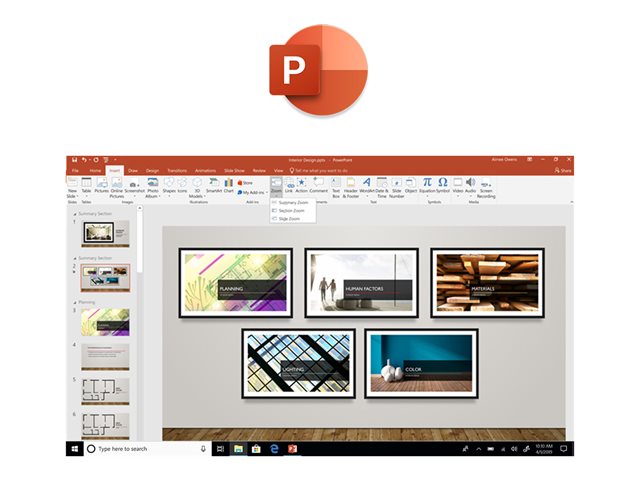This screenshot has width=640, height=480.
Task: Click the Materials zoom picture on the slide
Action: click(487, 282)
